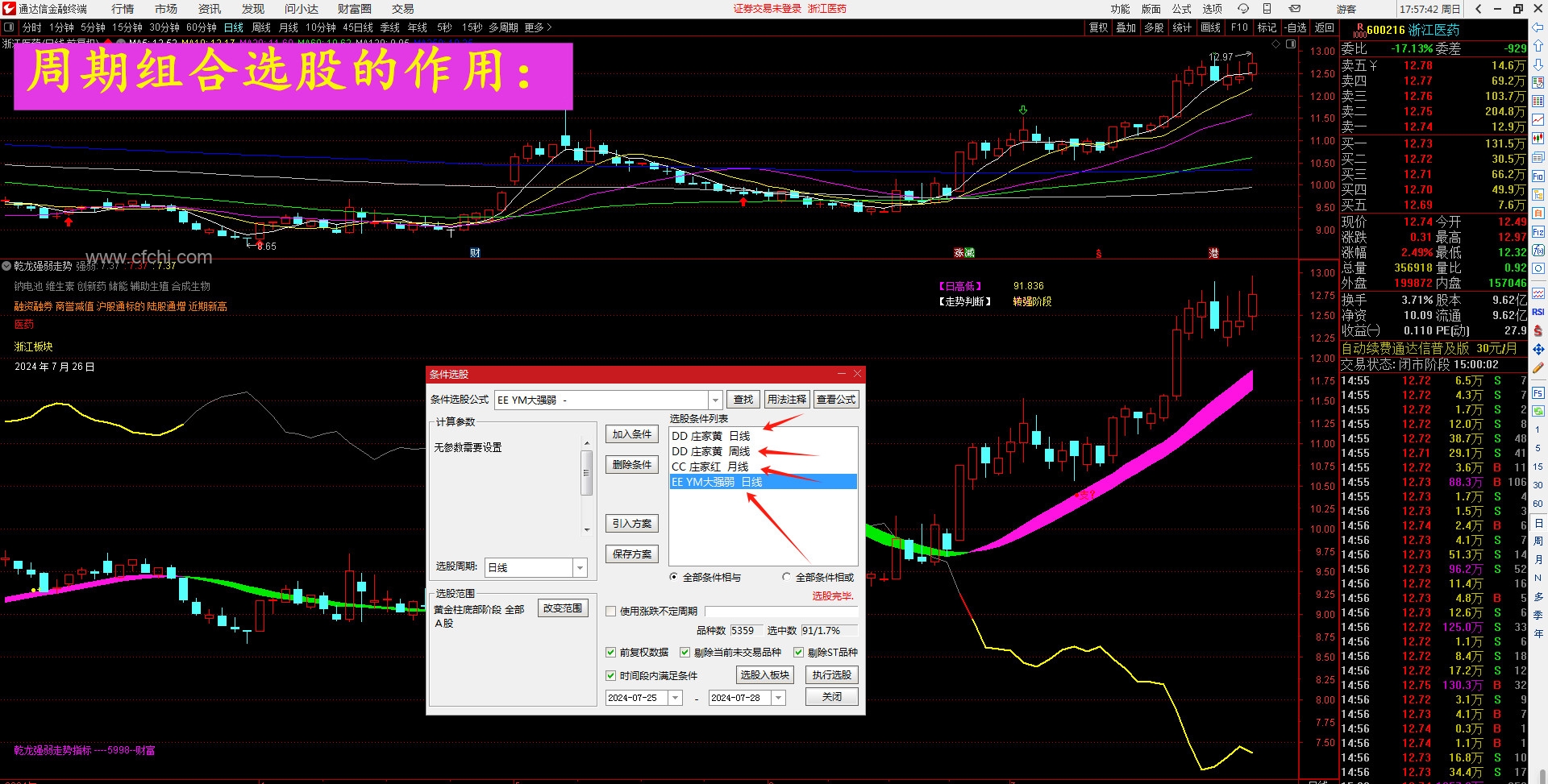Open the 市场 menu
This screenshot has height=784, width=1548.
[x=166, y=9]
